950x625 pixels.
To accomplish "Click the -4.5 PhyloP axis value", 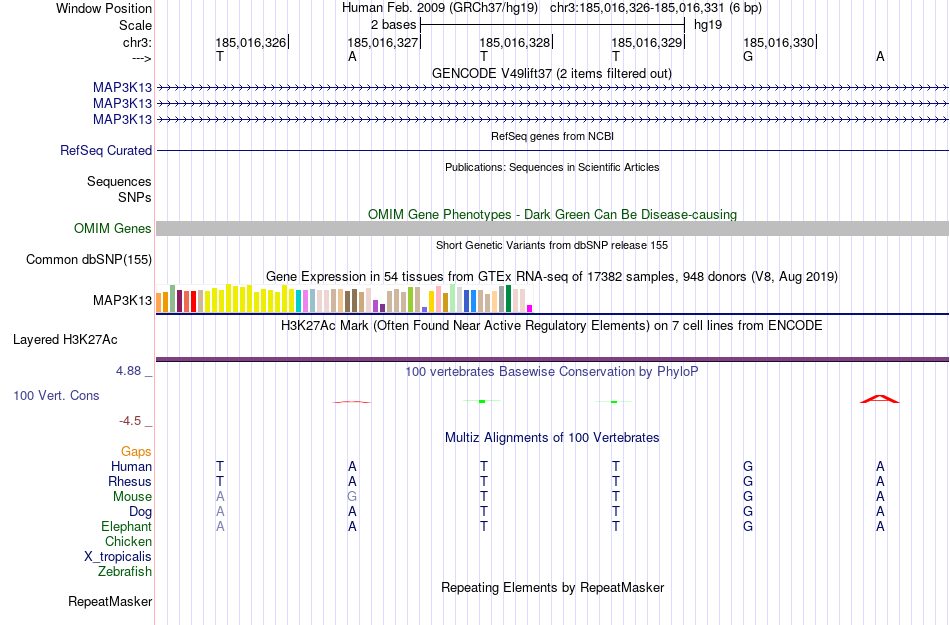I will pyautogui.click(x=130, y=420).
